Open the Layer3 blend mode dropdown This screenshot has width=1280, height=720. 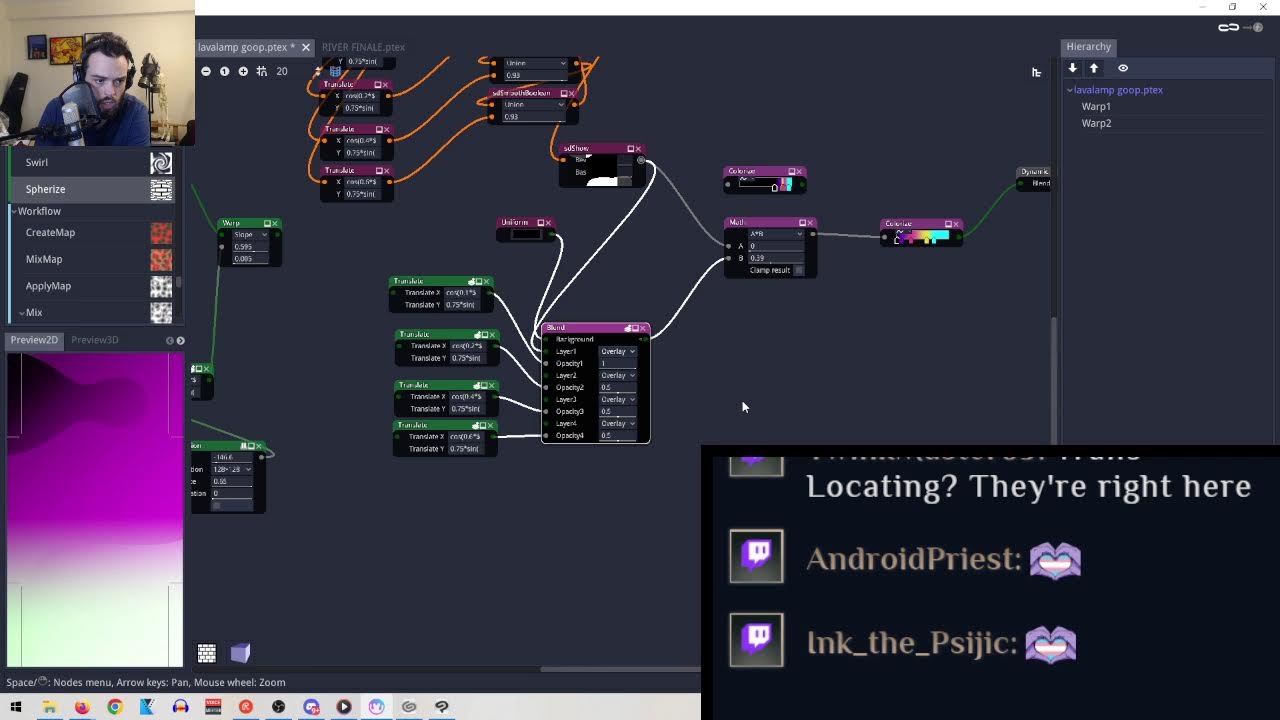[x=618, y=399]
